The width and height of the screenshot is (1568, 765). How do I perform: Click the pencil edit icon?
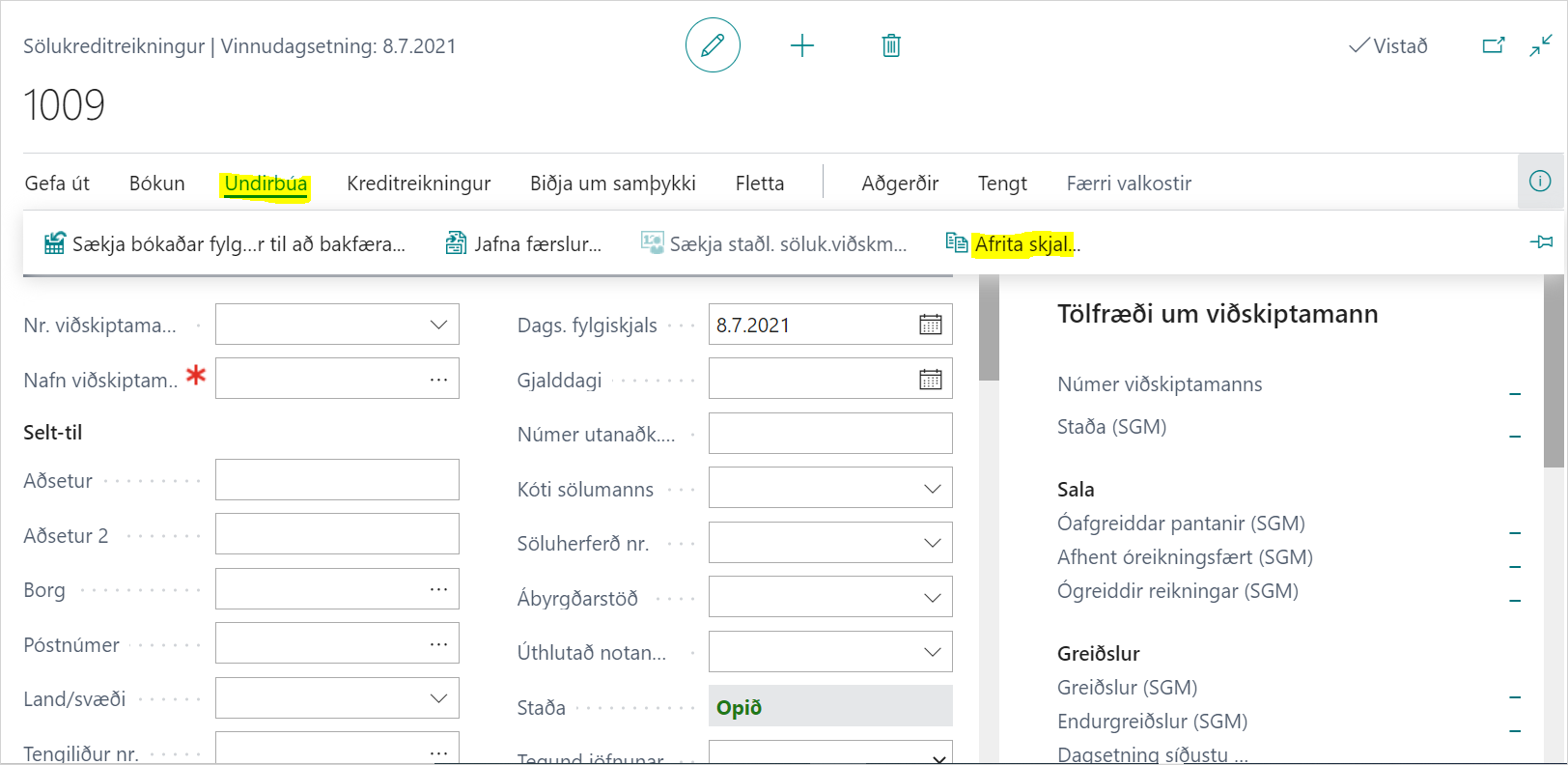[x=713, y=45]
